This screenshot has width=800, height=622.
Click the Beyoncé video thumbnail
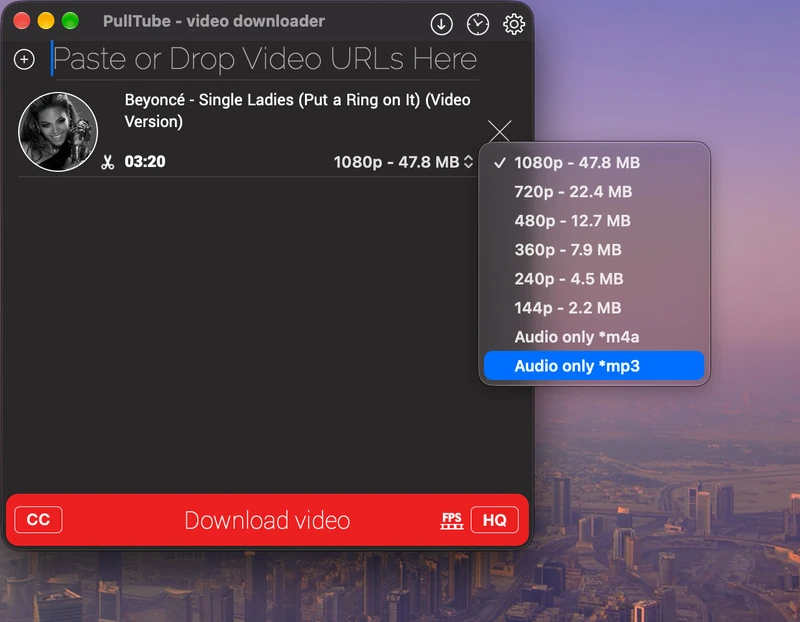pos(58,132)
